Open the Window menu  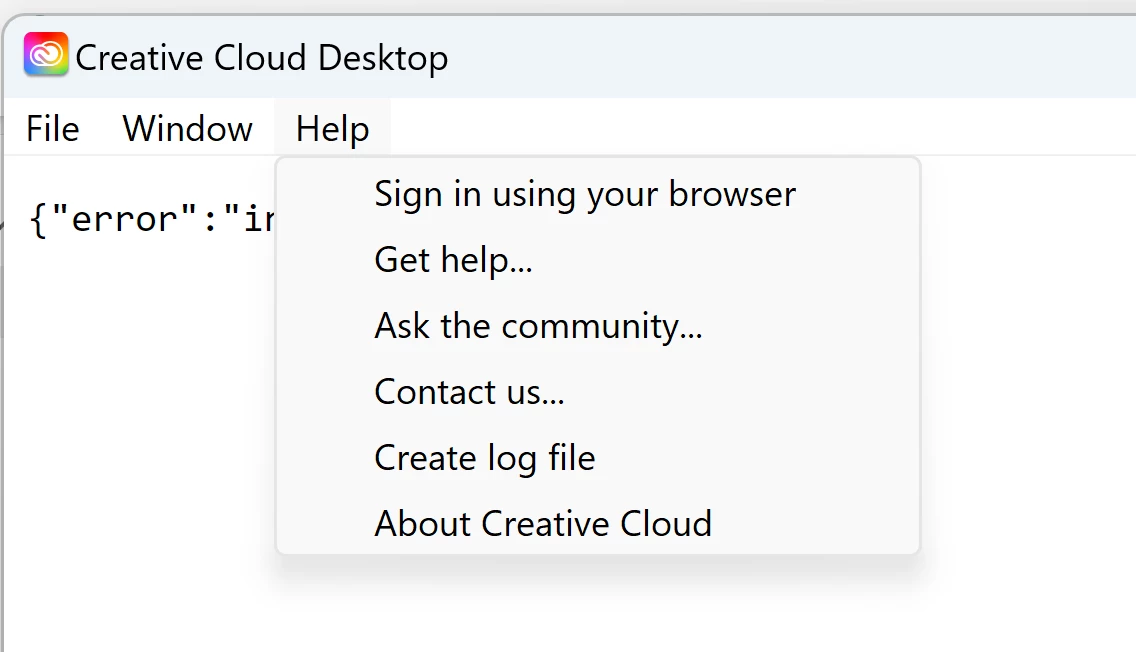pyautogui.click(x=188, y=128)
